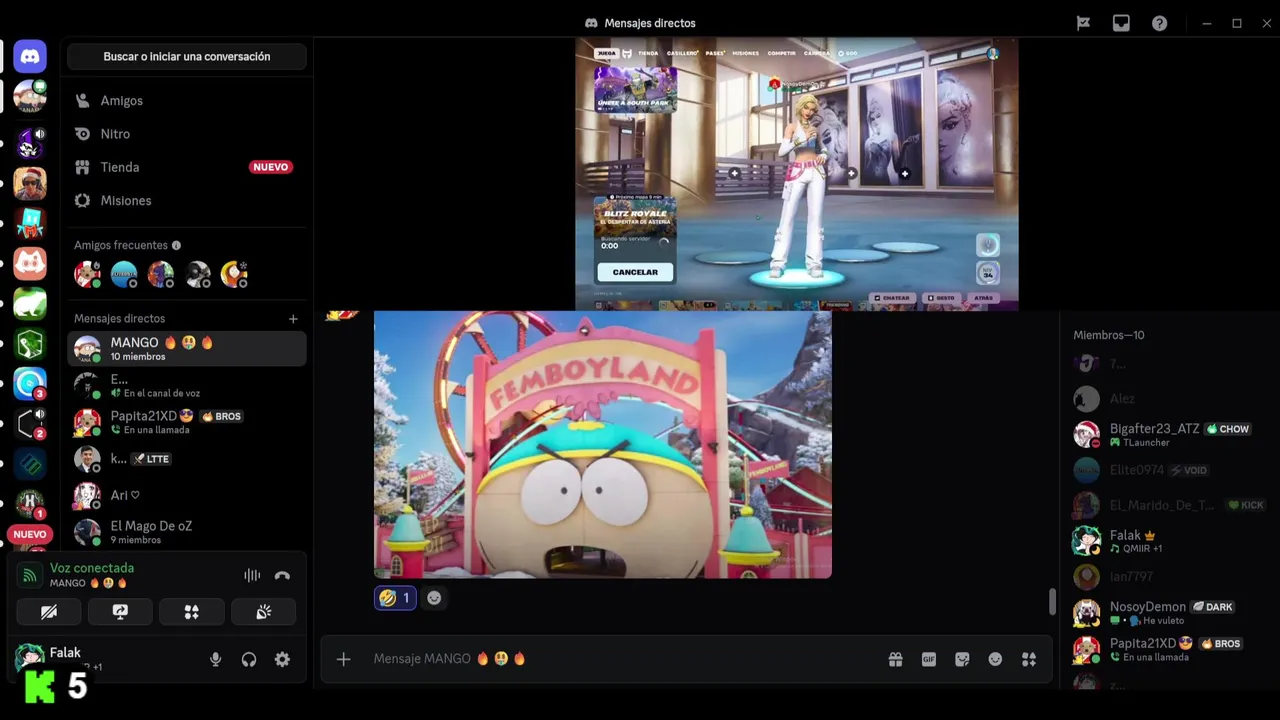Open NosoyDemon member profile

(x=1165, y=613)
